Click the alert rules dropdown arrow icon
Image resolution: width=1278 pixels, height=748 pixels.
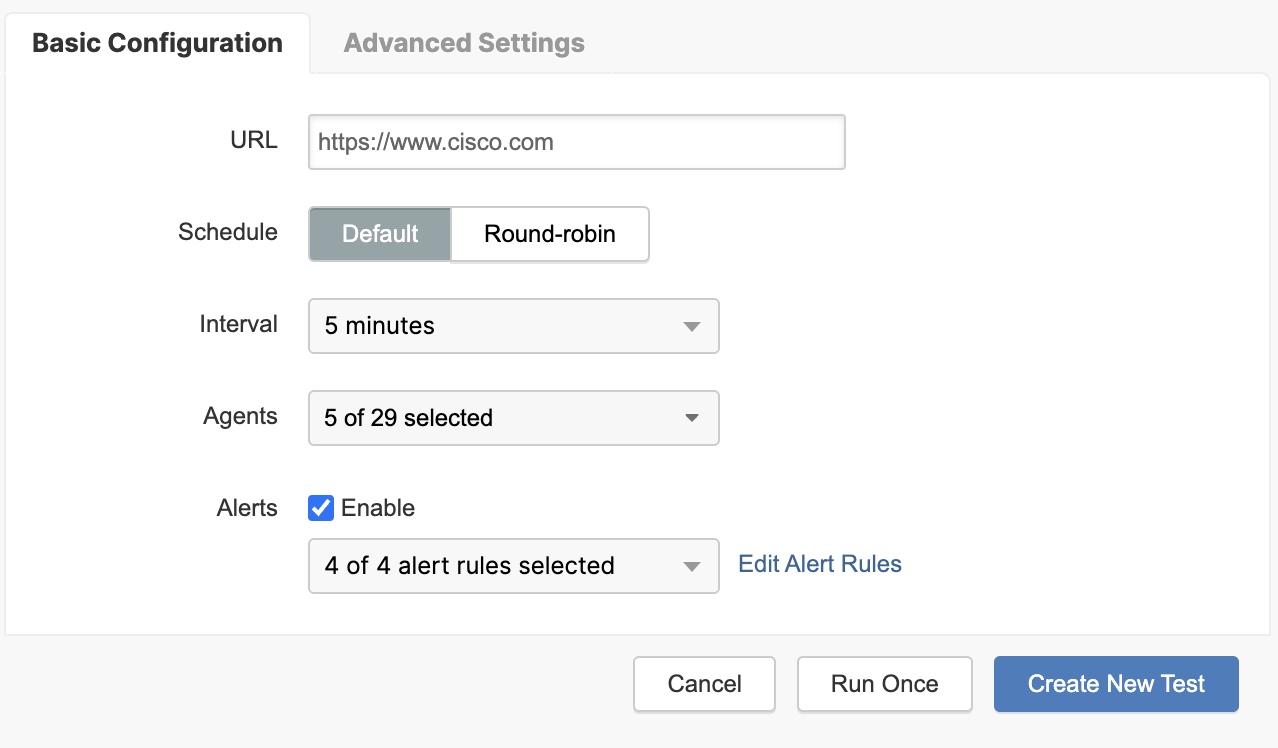tap(691, 566)
